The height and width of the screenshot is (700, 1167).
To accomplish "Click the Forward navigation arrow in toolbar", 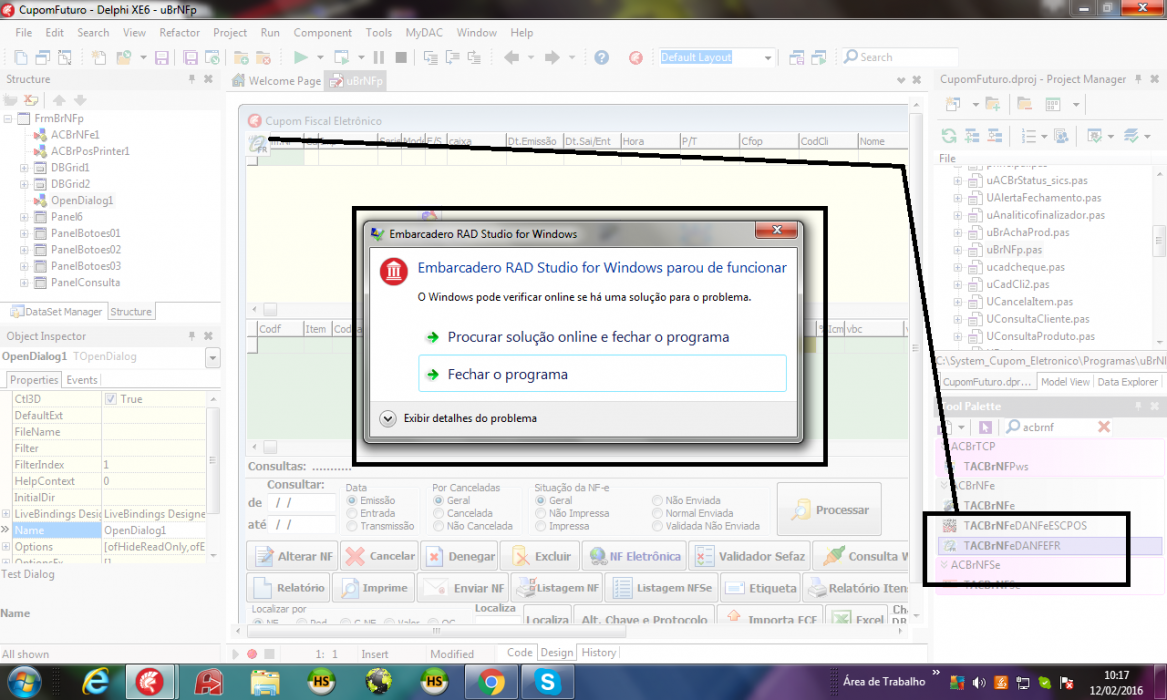I will [x=552, y=57].
